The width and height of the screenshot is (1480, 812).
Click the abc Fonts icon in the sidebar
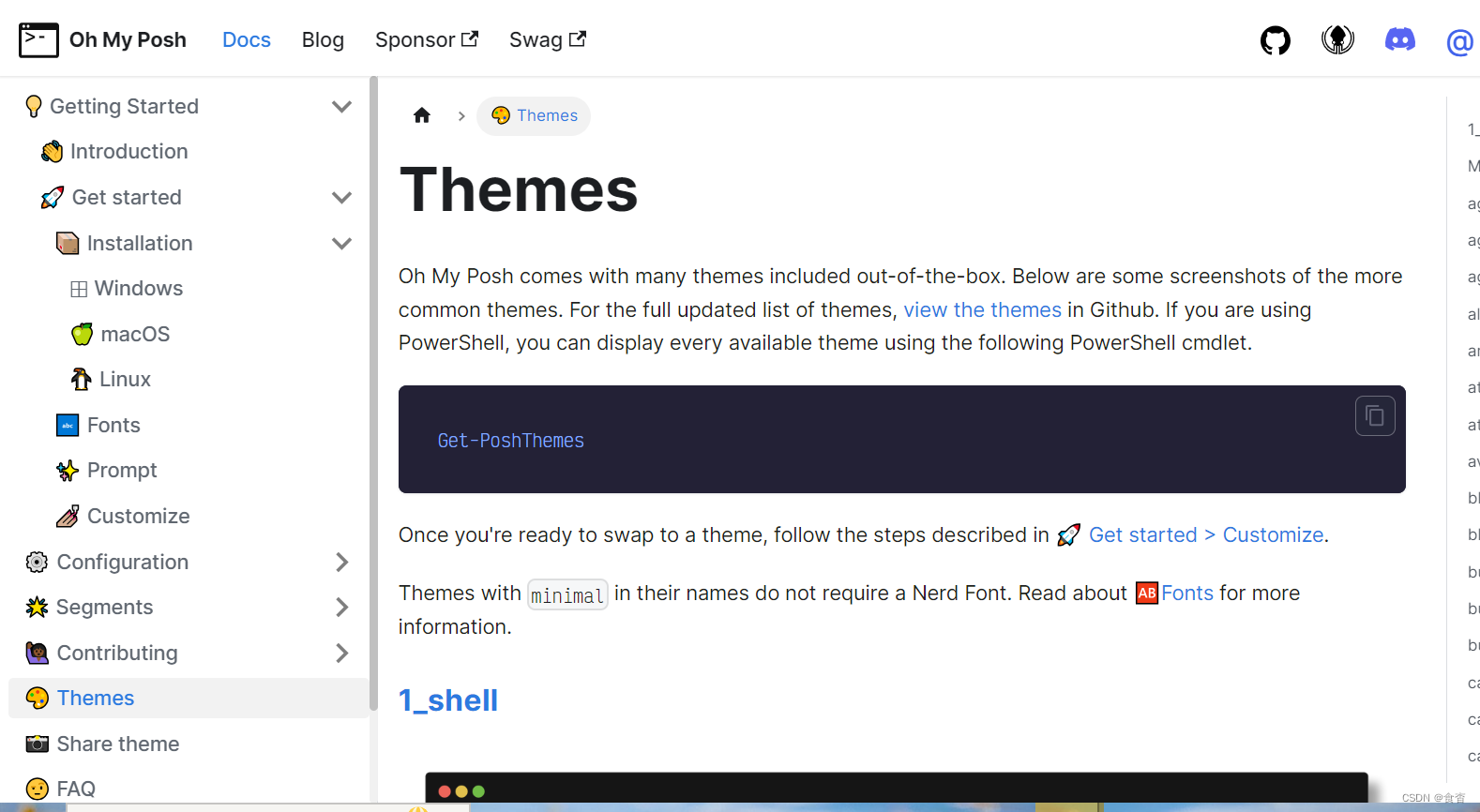pyautogui.click(x=68, y=425)
